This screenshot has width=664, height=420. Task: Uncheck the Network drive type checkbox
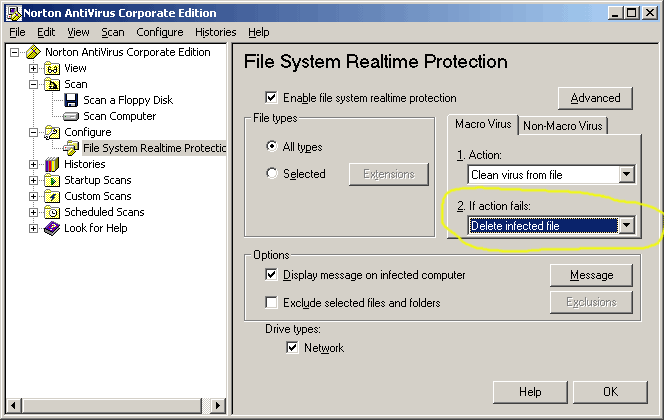tap(292, 348)
